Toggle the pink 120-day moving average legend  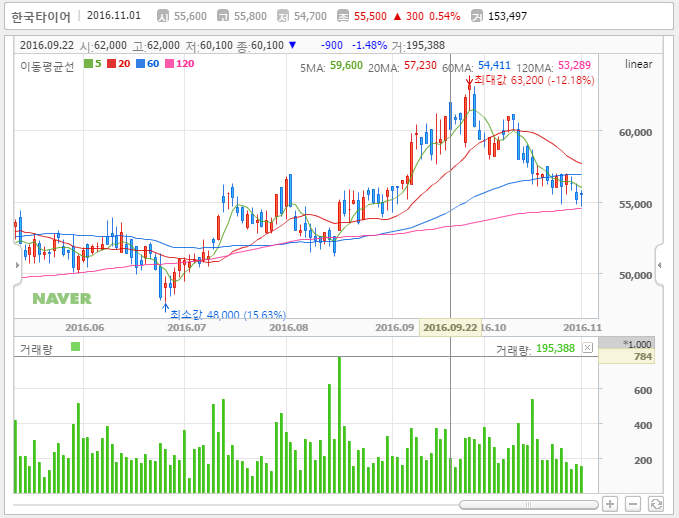pyautogui.click(x=180, y=64)
